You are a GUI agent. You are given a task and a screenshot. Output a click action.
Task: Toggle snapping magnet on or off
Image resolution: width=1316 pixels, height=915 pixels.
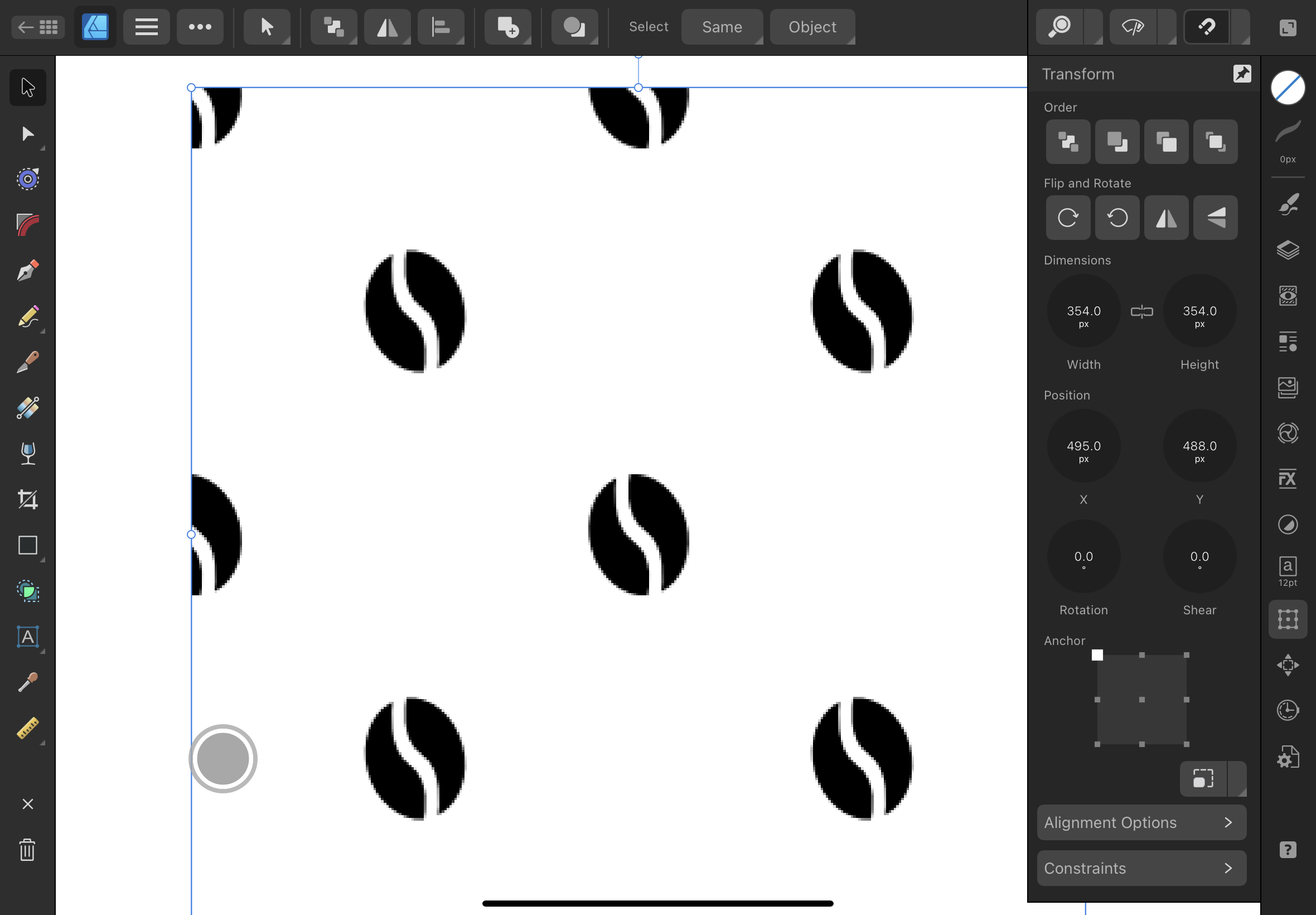tap(1207, 27)
